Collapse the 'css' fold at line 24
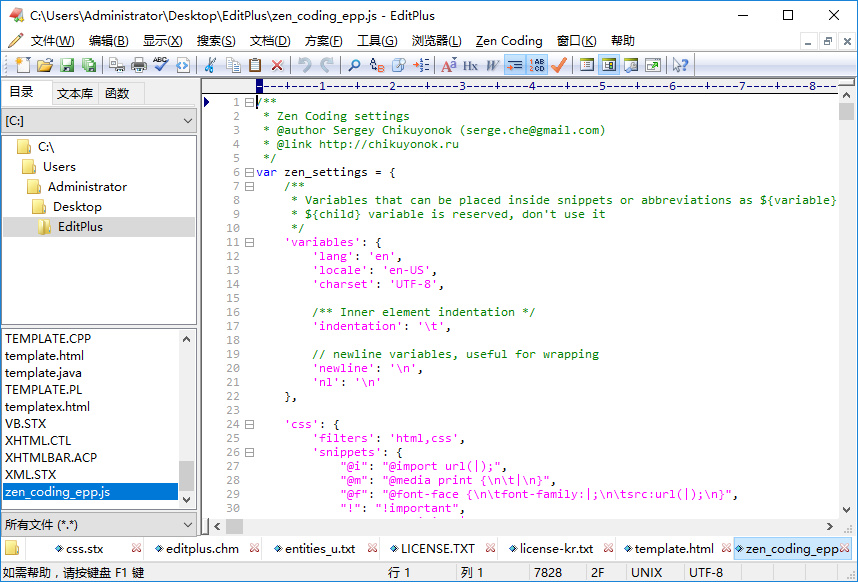 [x=250, y=424]
